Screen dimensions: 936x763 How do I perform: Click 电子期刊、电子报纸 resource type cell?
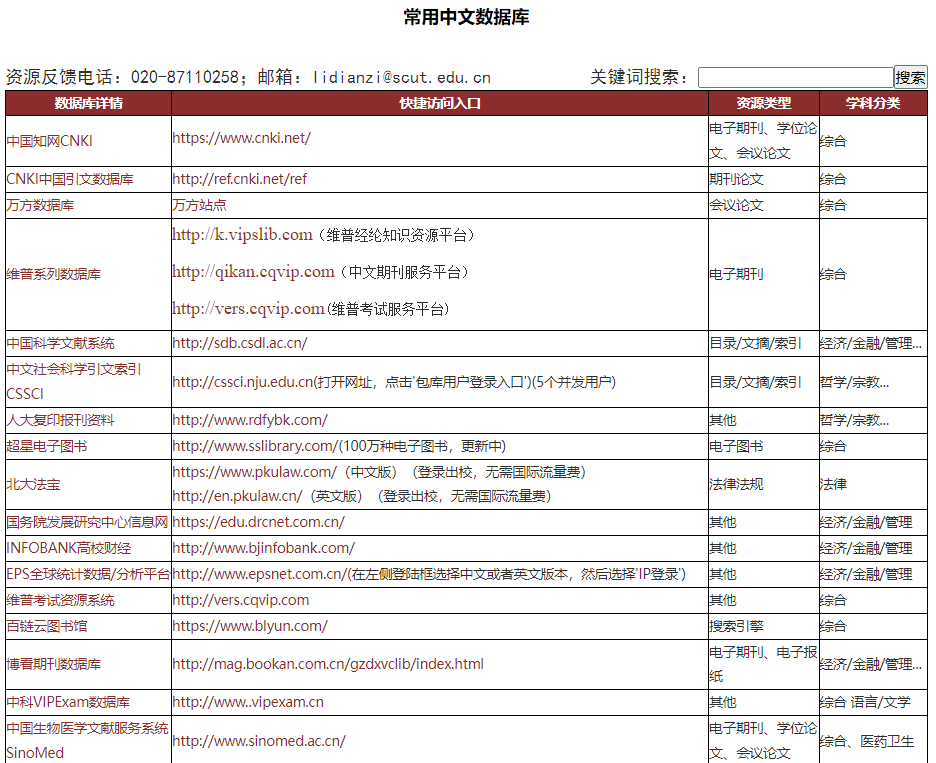click(763, 664)
